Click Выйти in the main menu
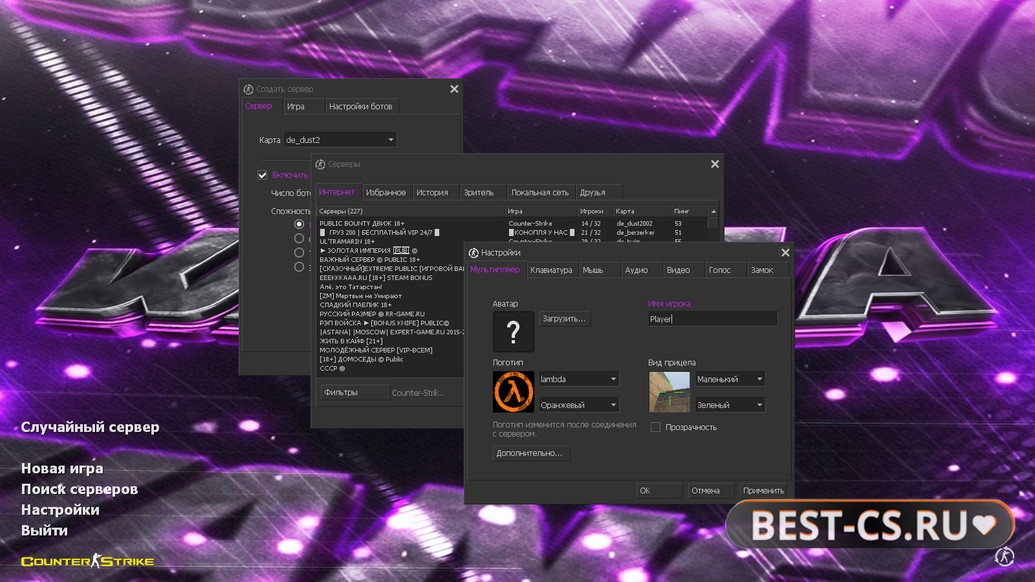1035x582 pixels. pos(44,531)
